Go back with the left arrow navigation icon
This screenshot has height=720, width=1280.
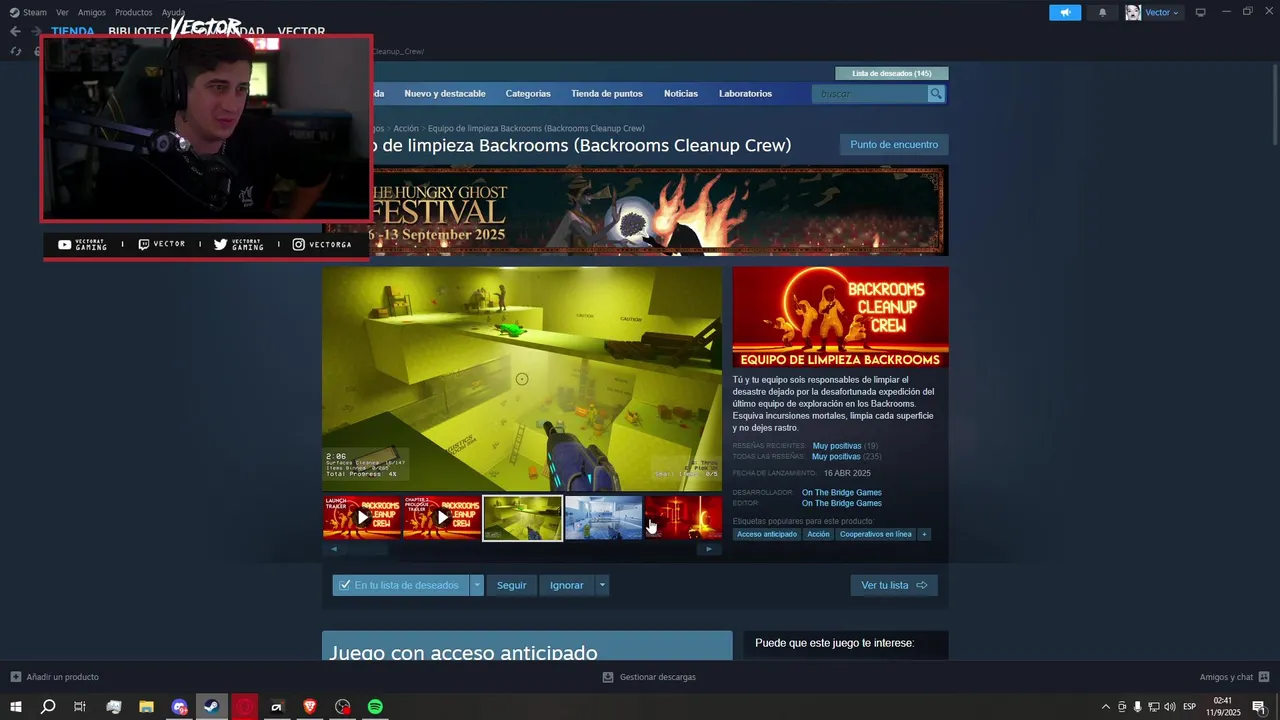tap(15, 31)
